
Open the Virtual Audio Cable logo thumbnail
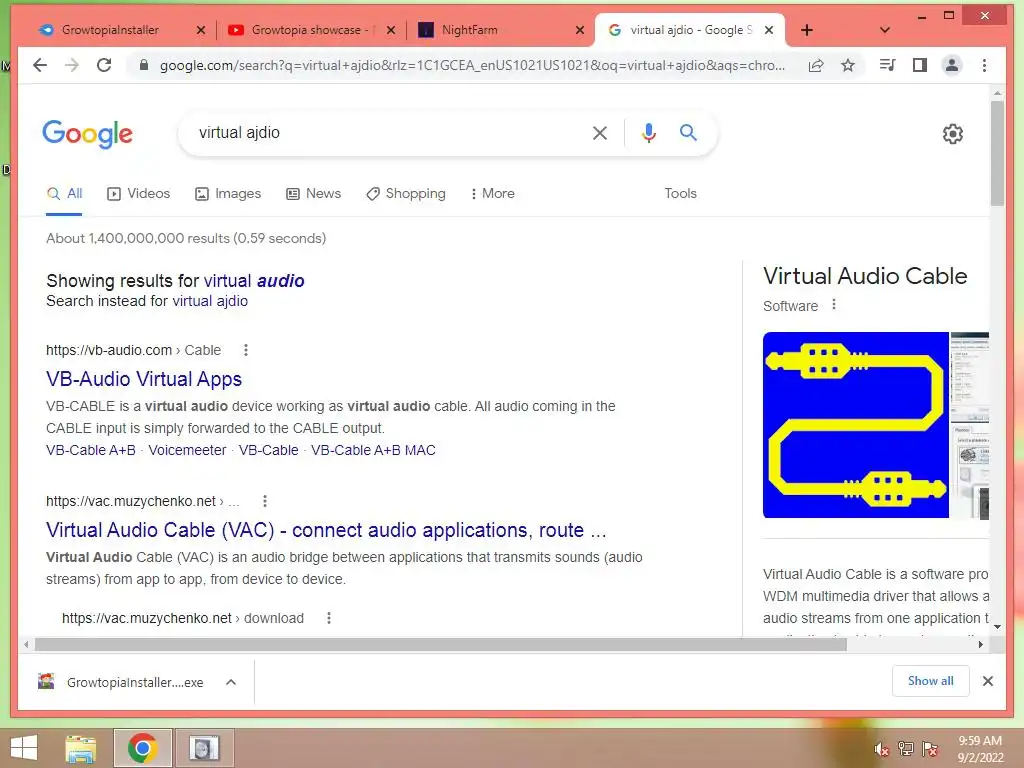(x=856, y=425)
